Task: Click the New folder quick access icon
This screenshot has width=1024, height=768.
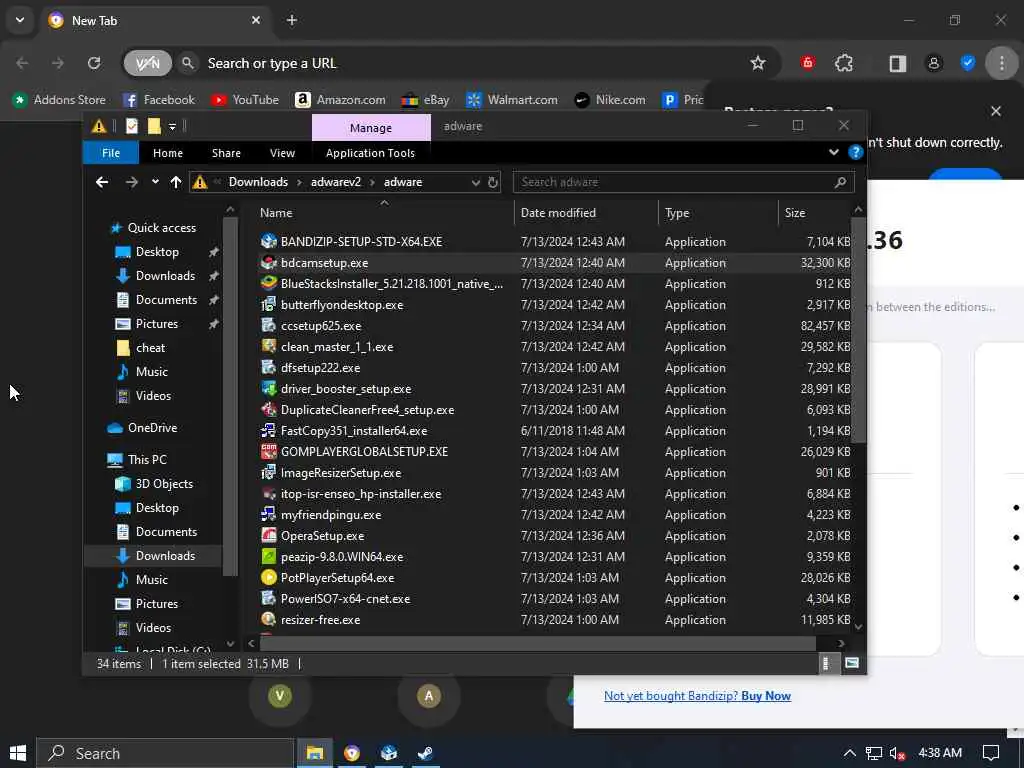Action: pyautogui.click(x=154, y=125)
